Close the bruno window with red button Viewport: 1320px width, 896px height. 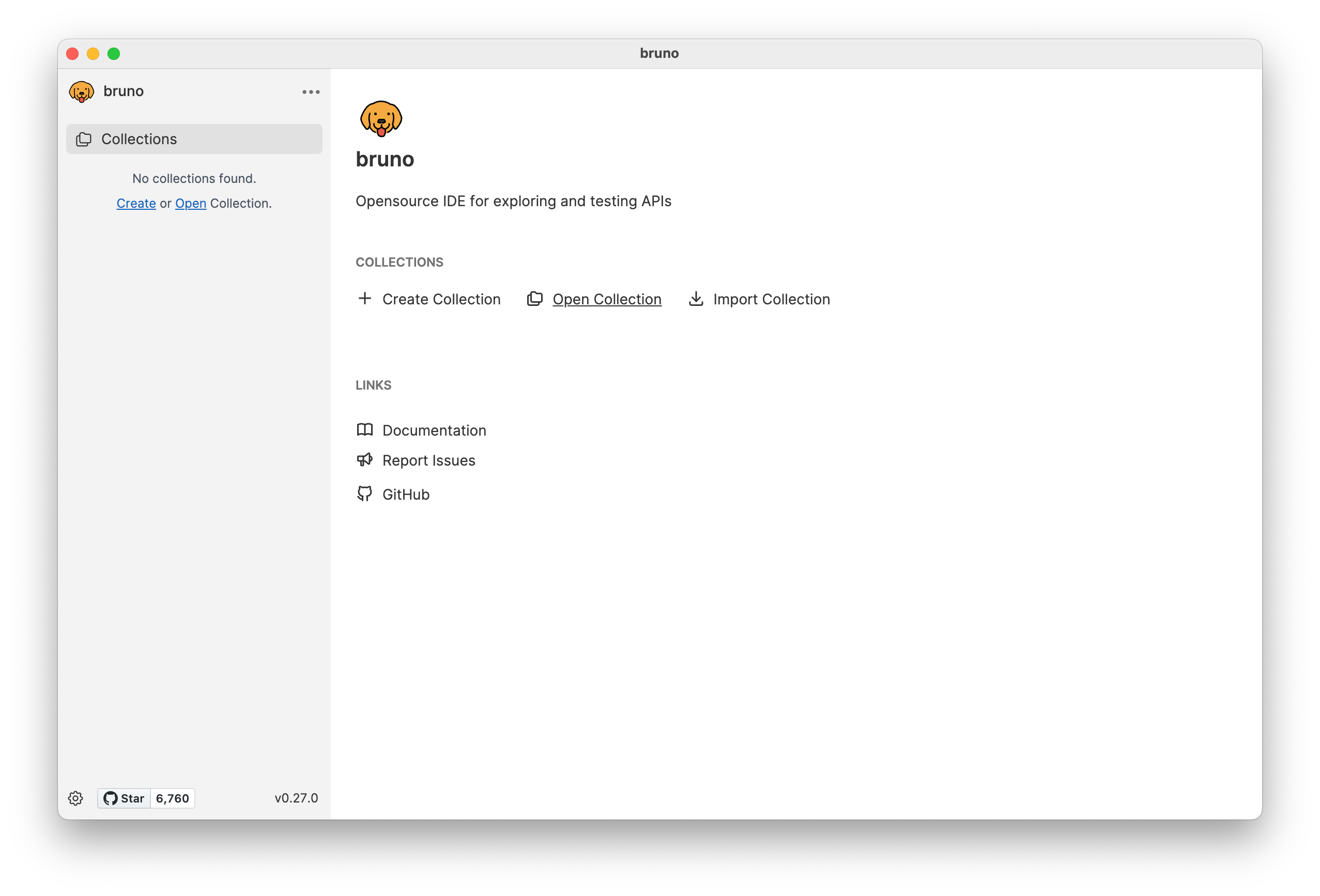click(x=73, y=54)
